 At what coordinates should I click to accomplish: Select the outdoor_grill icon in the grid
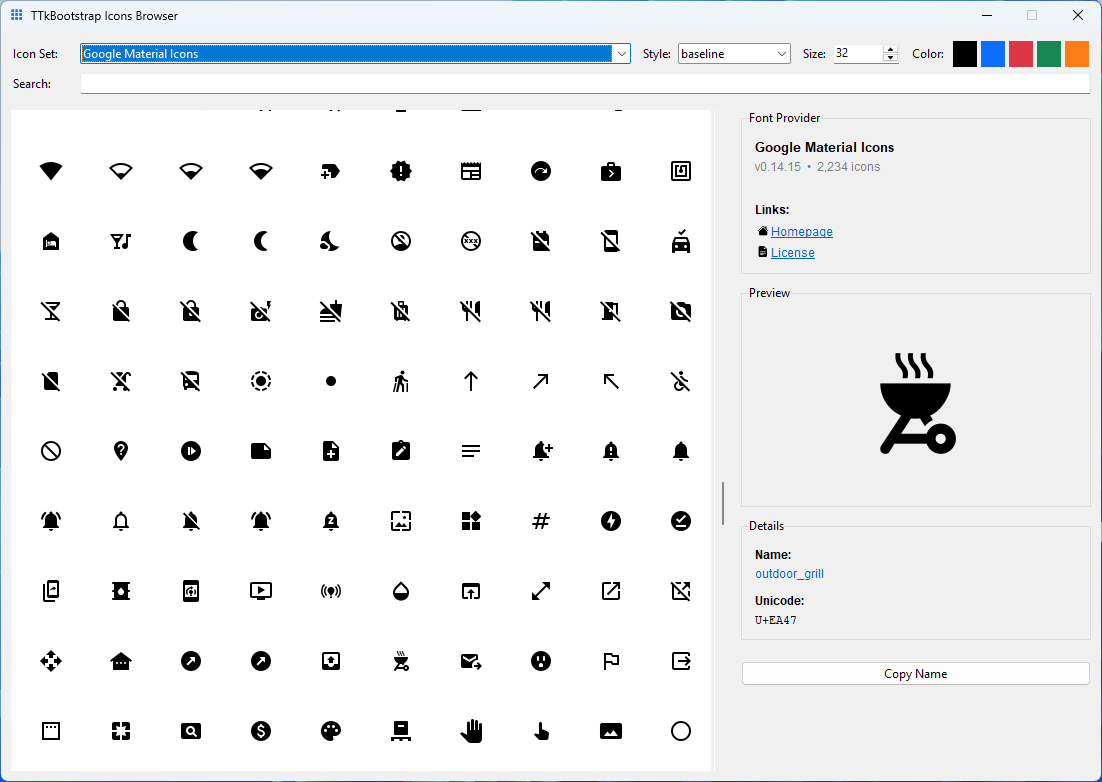(401, 661)
